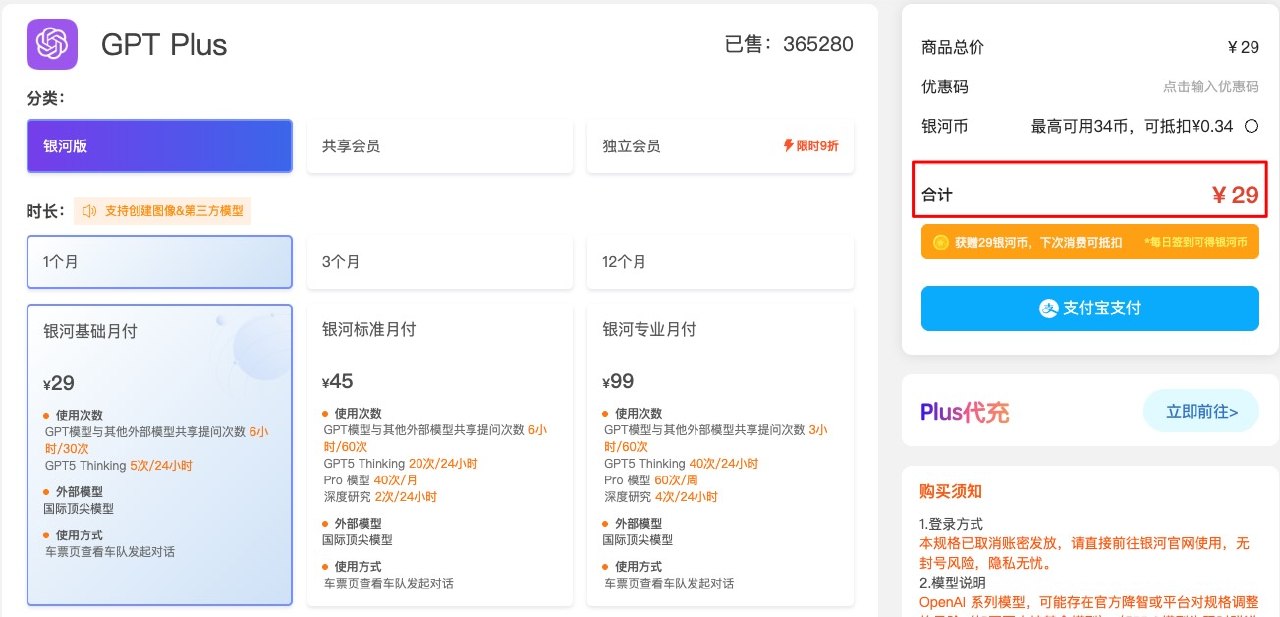Select the 银河专业月付 plan card

pyautogui.click(x=720, y=455)
